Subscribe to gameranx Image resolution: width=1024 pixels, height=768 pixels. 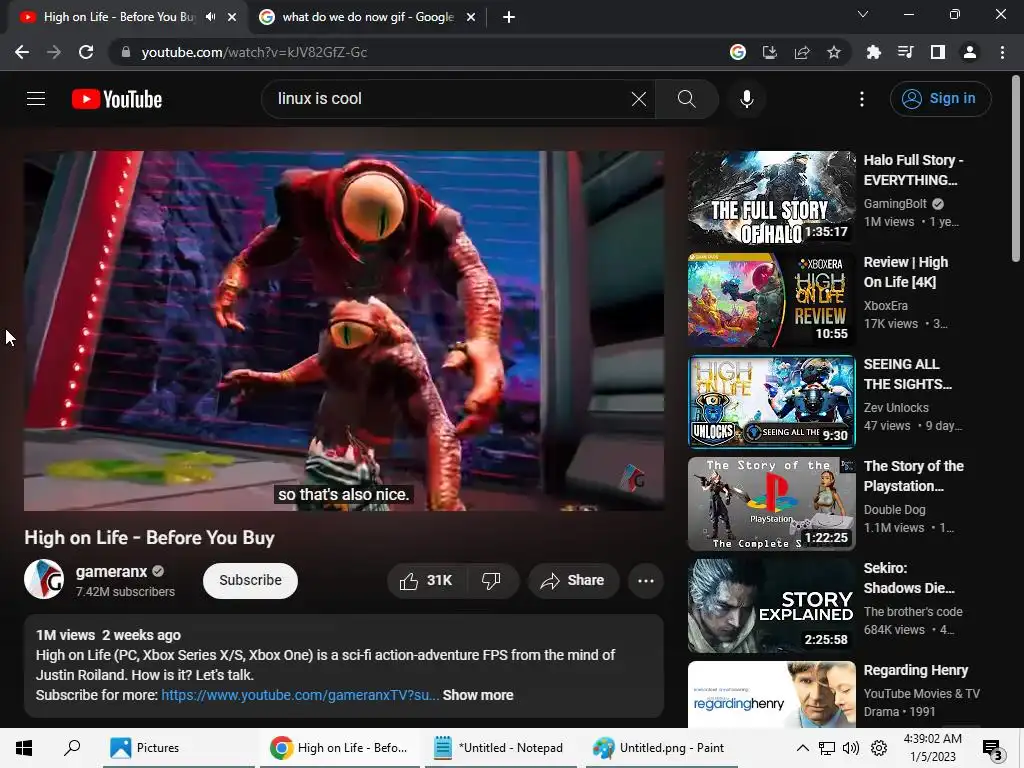[250, 581]
